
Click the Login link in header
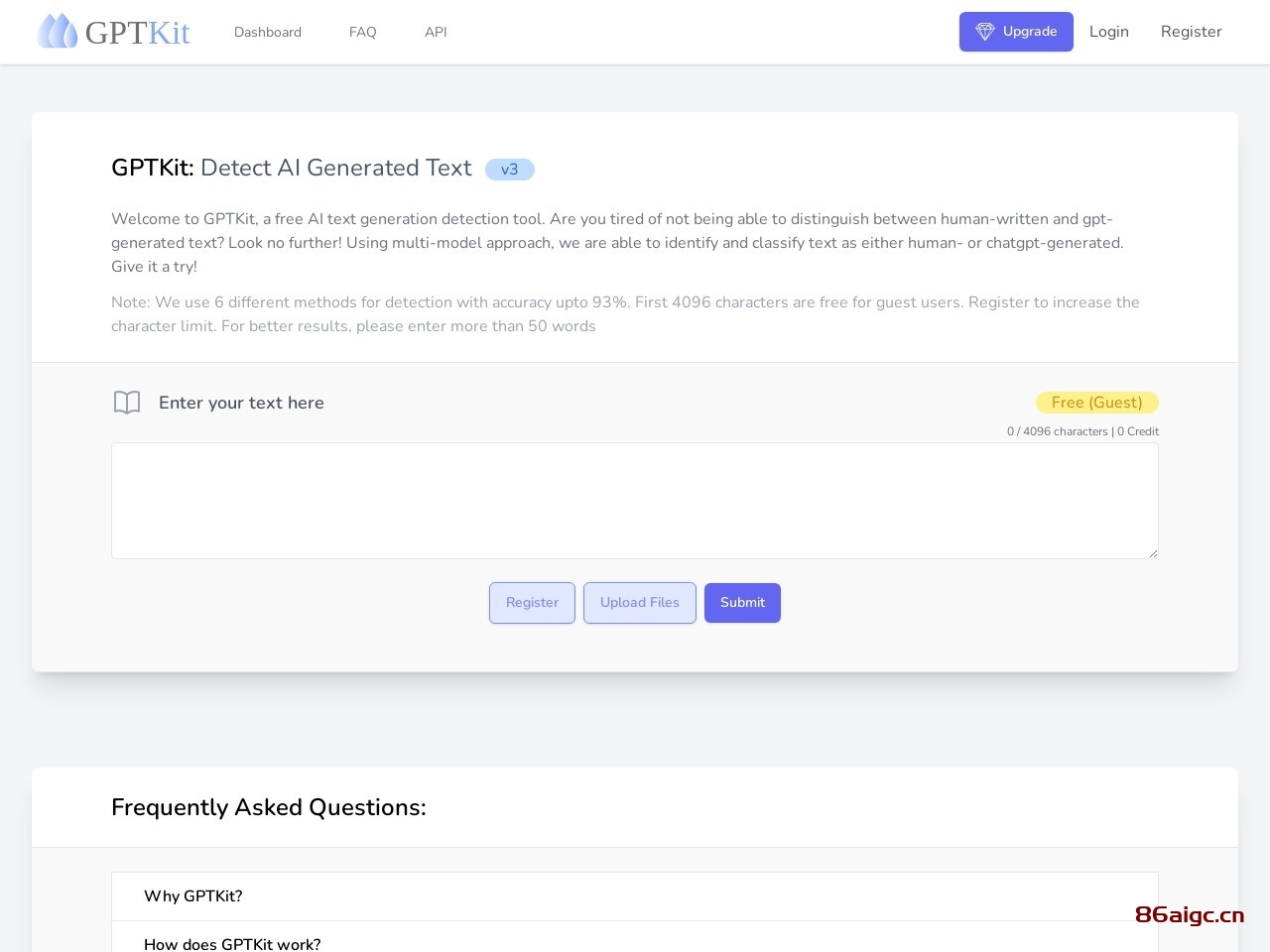tap(1109, 32)
